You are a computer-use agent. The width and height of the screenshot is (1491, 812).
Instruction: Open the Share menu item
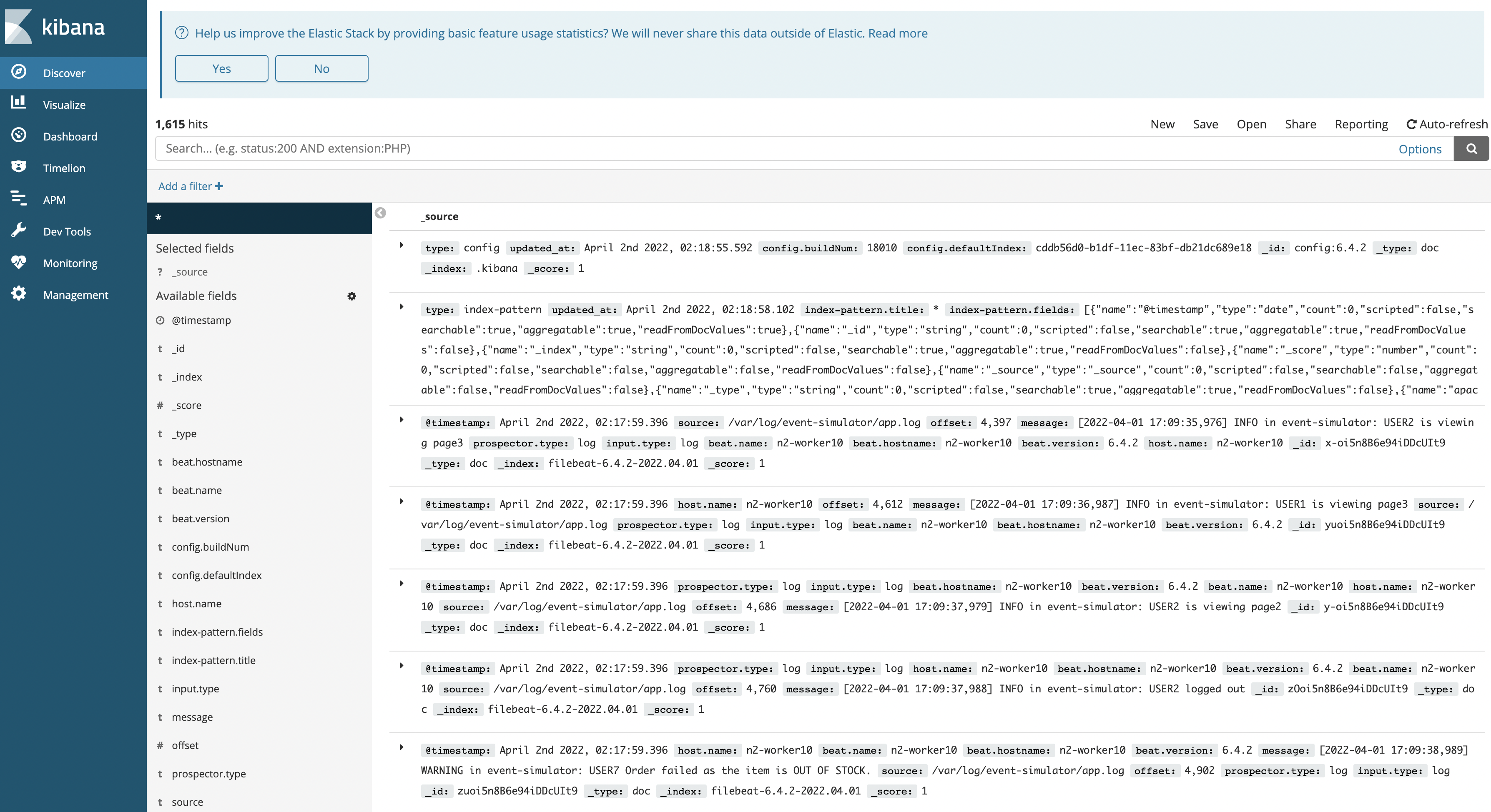(1300, 124)
